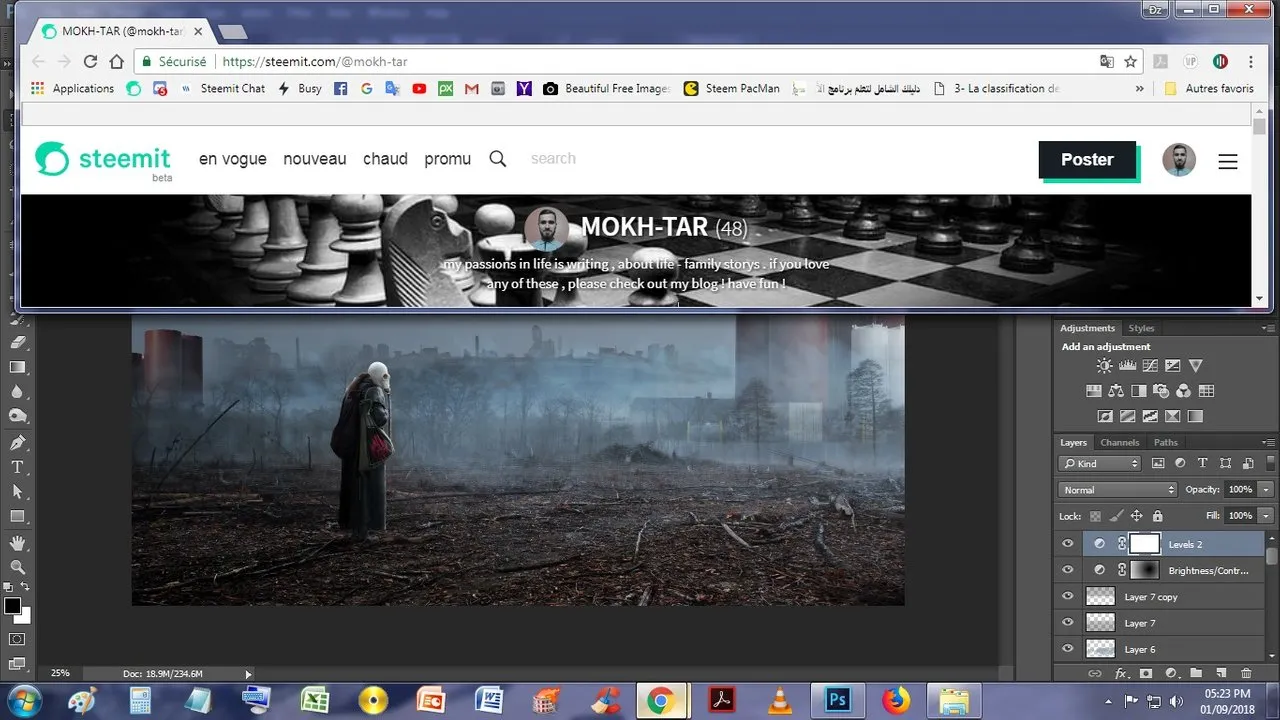Image resolution: width=1280 pixels, height=720 pixels.
Task: Open the status bar info arrow next to Doc size
Action: click(x=249, y=674)
